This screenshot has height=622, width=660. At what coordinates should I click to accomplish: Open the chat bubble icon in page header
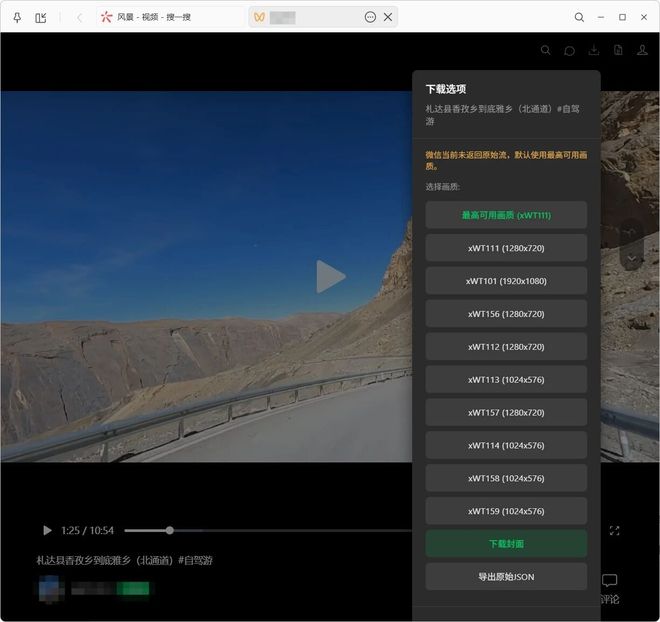569,51
